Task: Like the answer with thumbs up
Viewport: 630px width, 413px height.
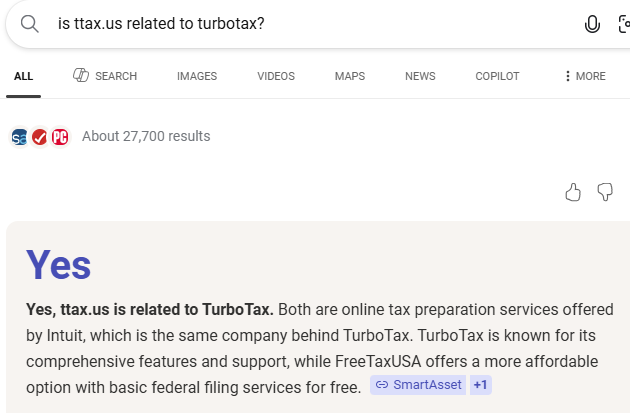Action: pyautogui.click(x=573, y=192)
